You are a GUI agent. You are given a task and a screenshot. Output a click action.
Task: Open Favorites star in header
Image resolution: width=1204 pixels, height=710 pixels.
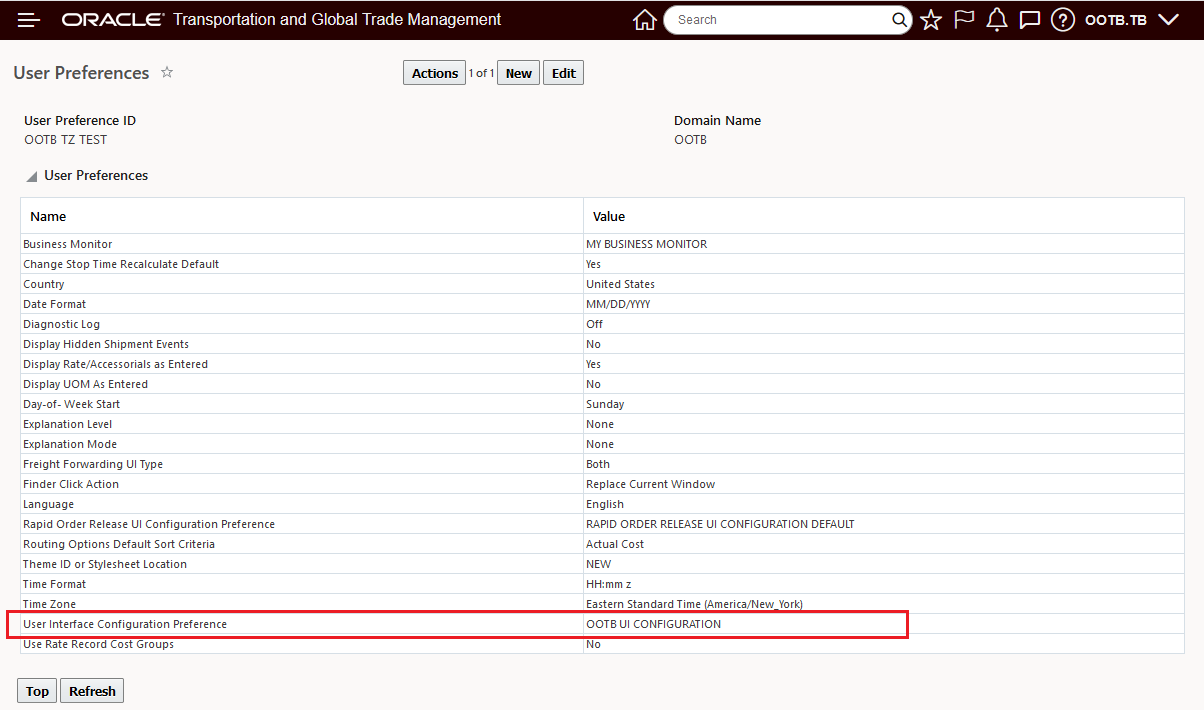[931, 20]
